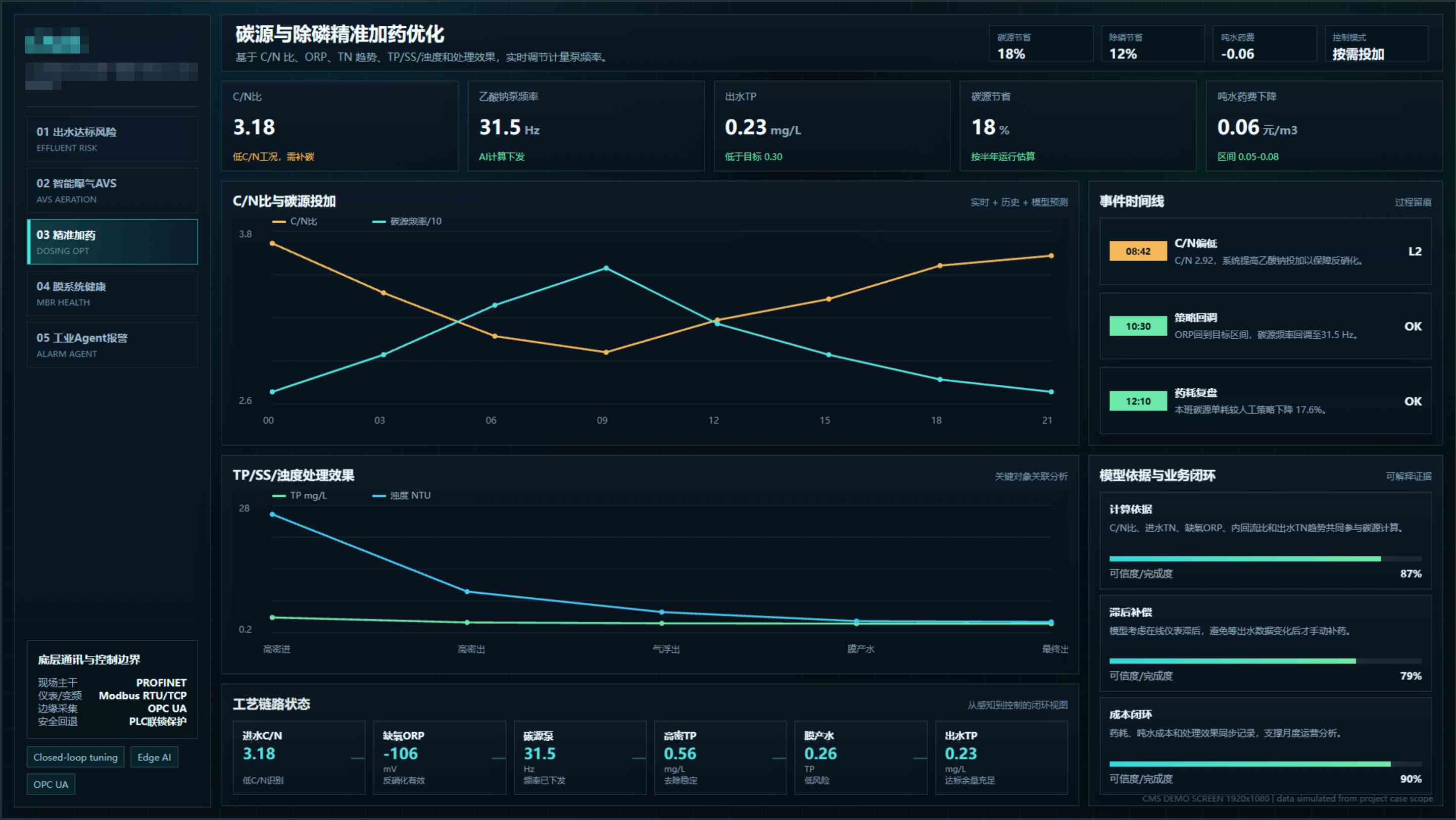Screen dimensions: 1456x820
Task: Click the 控制模式 按需投加 indicator
Action: tap(1376, 43)
